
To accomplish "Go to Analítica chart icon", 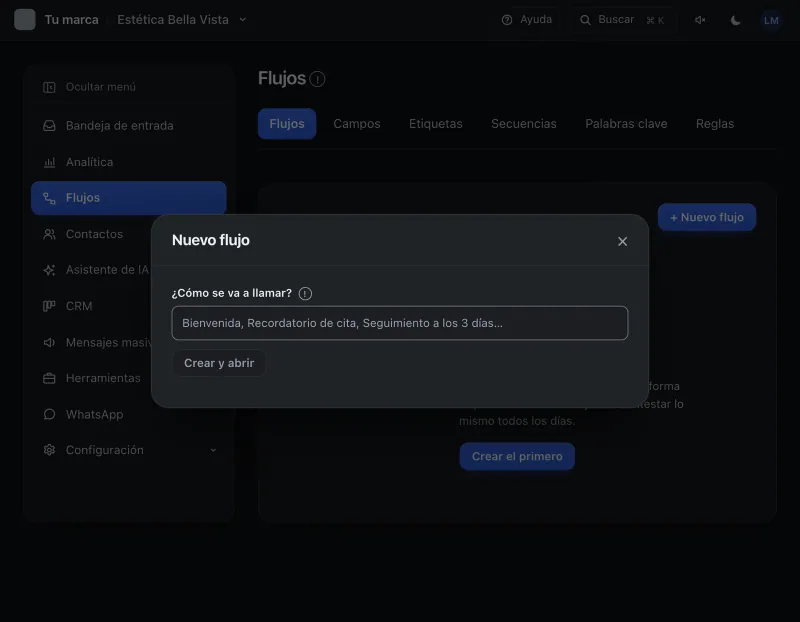I will 49,162.
